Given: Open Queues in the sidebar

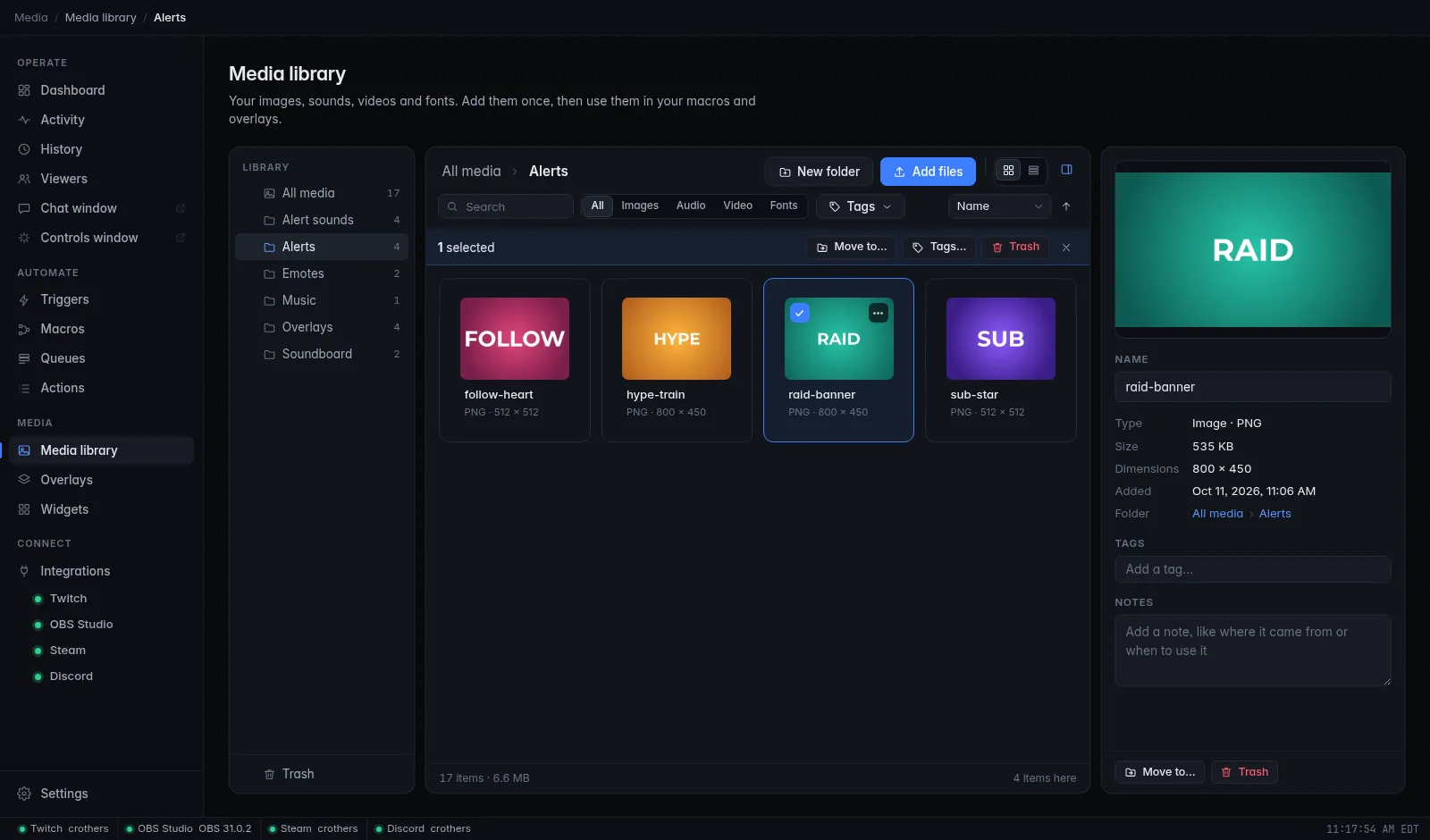Looking at the screenshot, I should pos(101,358).
